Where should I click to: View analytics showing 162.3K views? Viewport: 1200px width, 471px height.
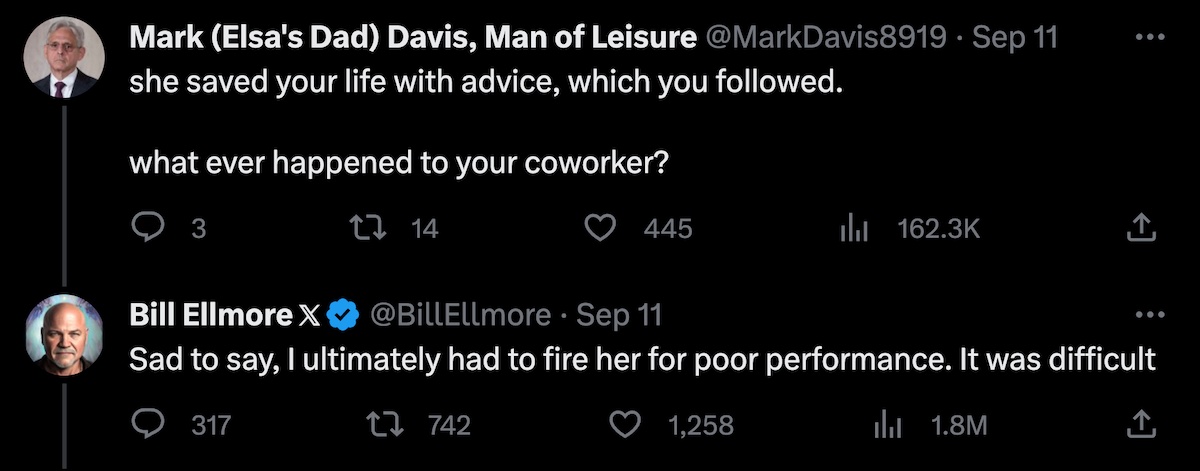[851, 229]
